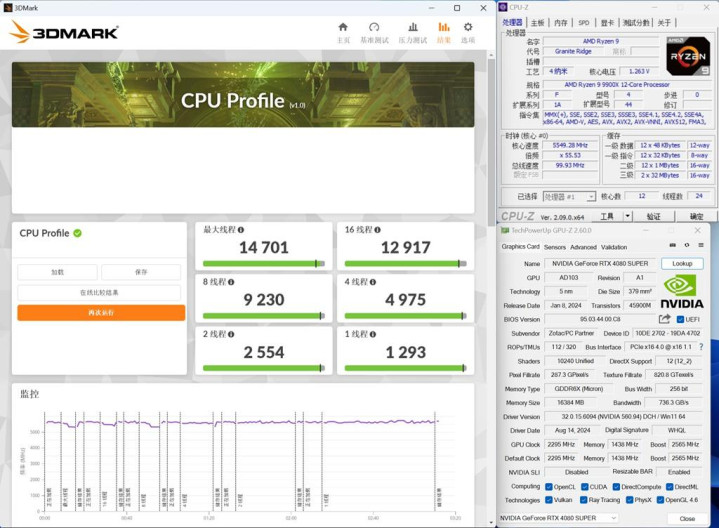Click the CPU Profile banner image
The width and height of the screenshot is (719, 528).
pyautogui.click(x=243, y=94)
